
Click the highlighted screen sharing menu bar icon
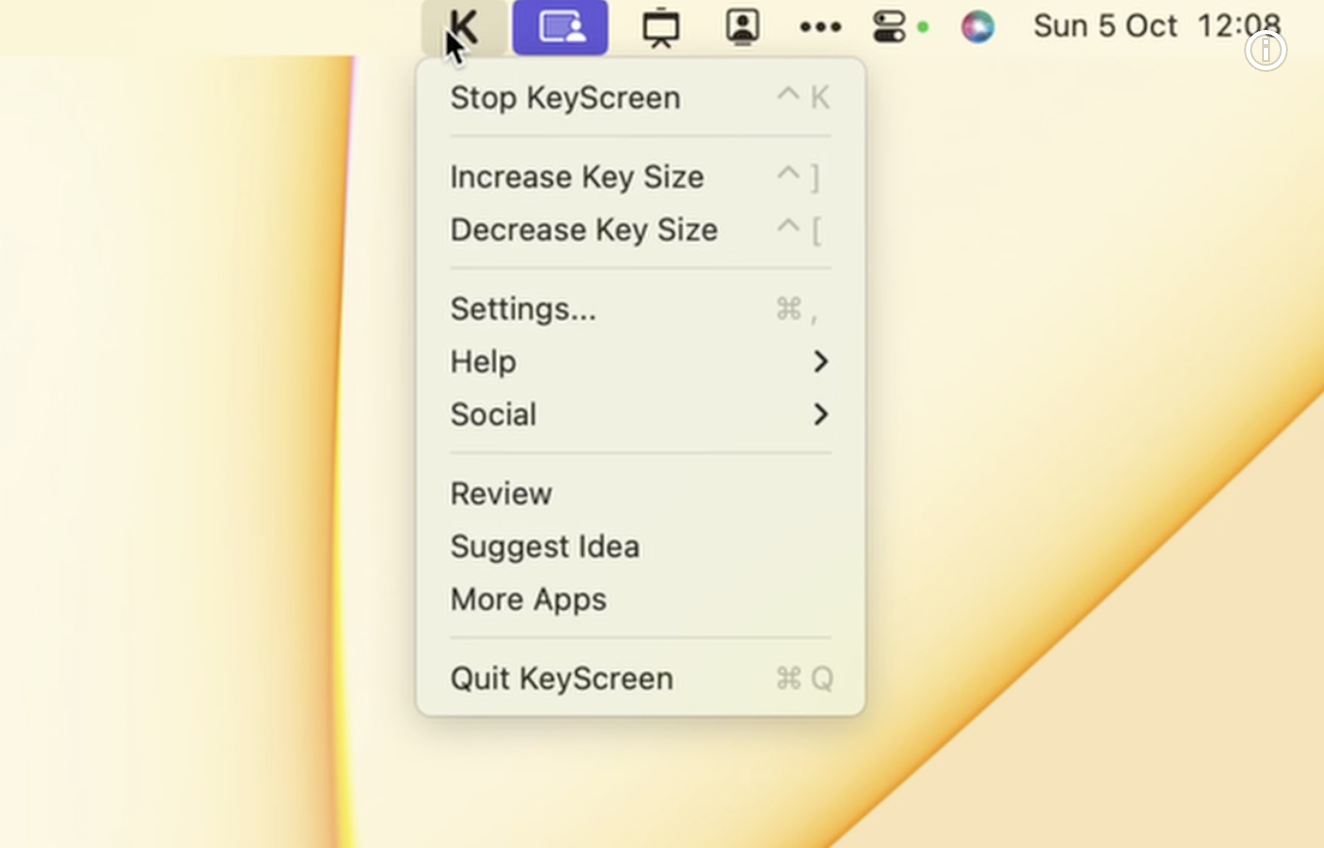(x=560, y=27)
